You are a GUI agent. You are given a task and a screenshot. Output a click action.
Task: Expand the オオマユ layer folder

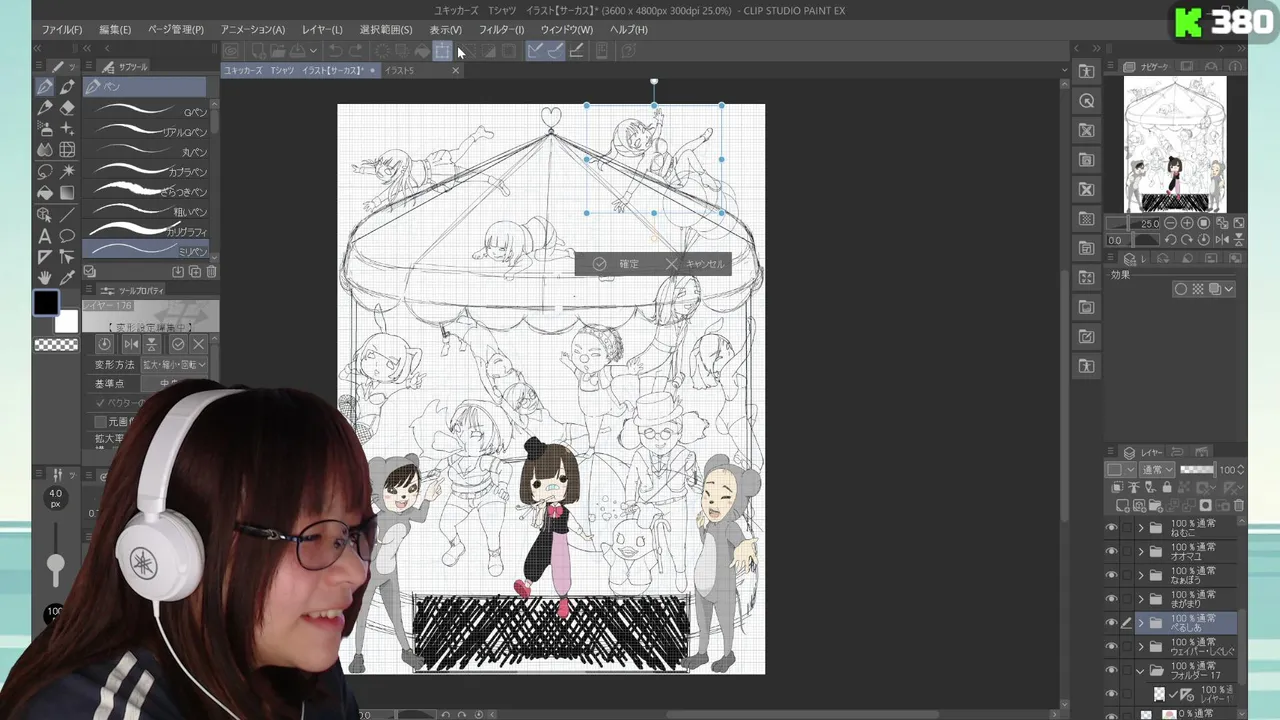pos(1141,551)
